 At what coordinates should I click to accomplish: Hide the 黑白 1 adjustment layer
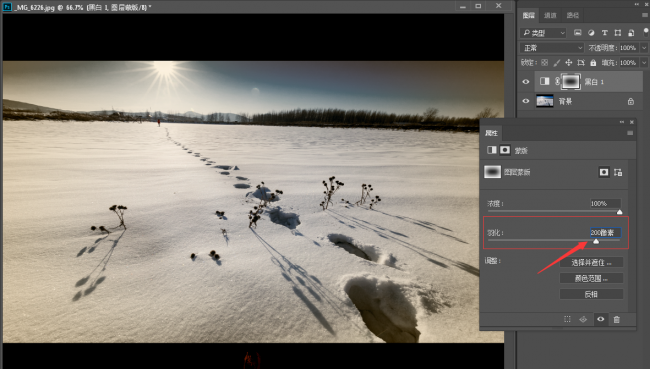pyautogui.click(x=526, y=82)
